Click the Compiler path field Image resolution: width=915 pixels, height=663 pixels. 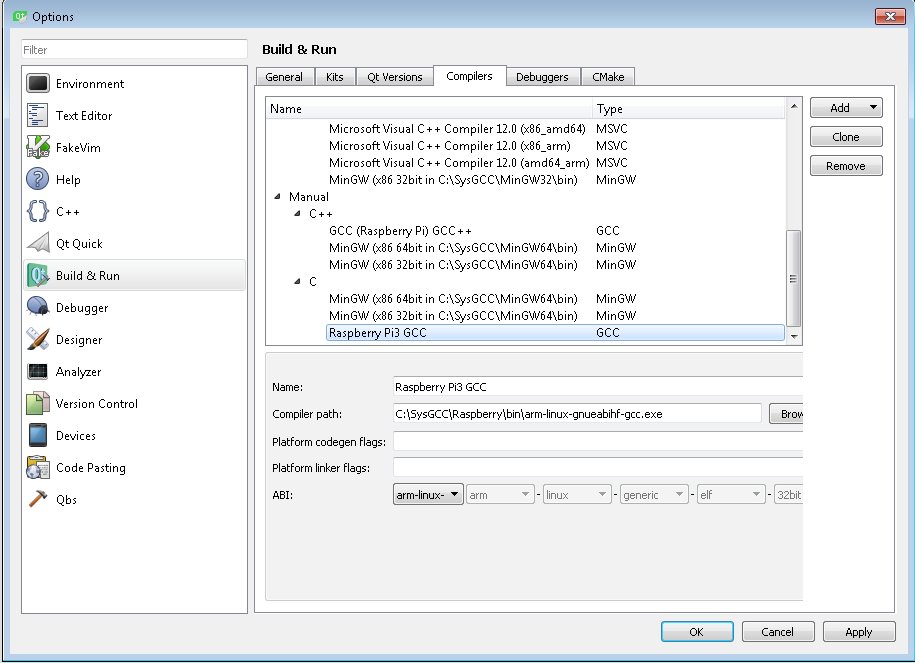(x=577, y=414)
